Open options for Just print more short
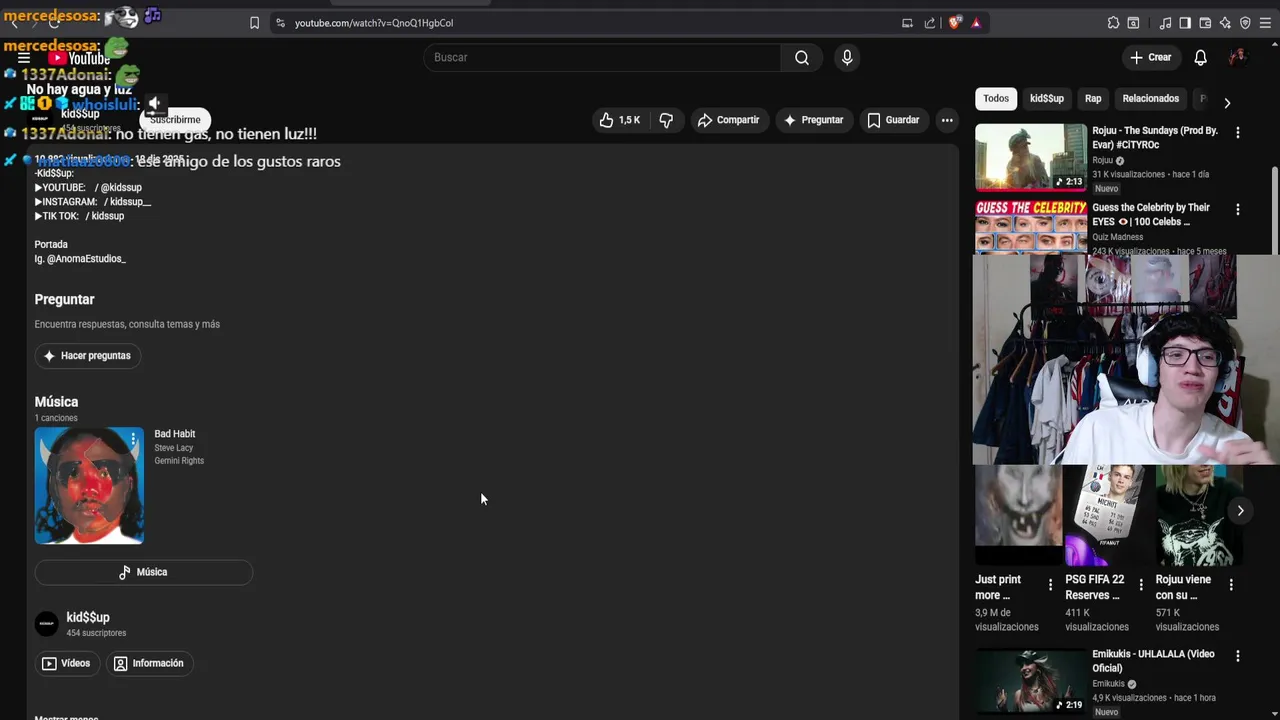 pyautogui.click(x=1050, y=584)
